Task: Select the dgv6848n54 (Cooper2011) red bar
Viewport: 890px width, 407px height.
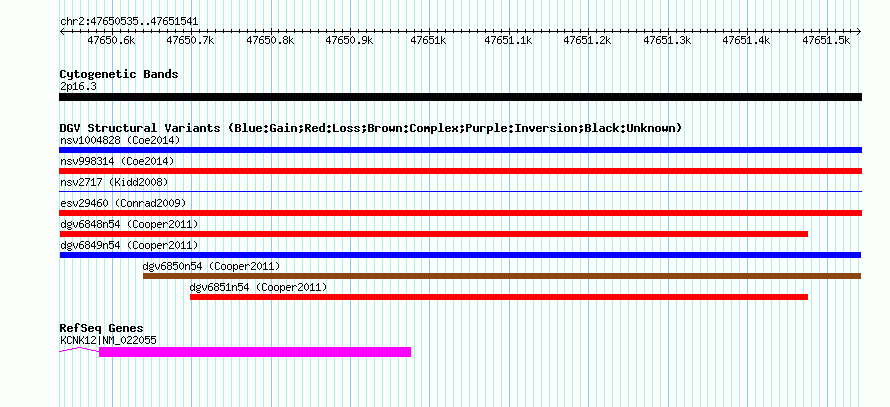Action: coord(434,234)
